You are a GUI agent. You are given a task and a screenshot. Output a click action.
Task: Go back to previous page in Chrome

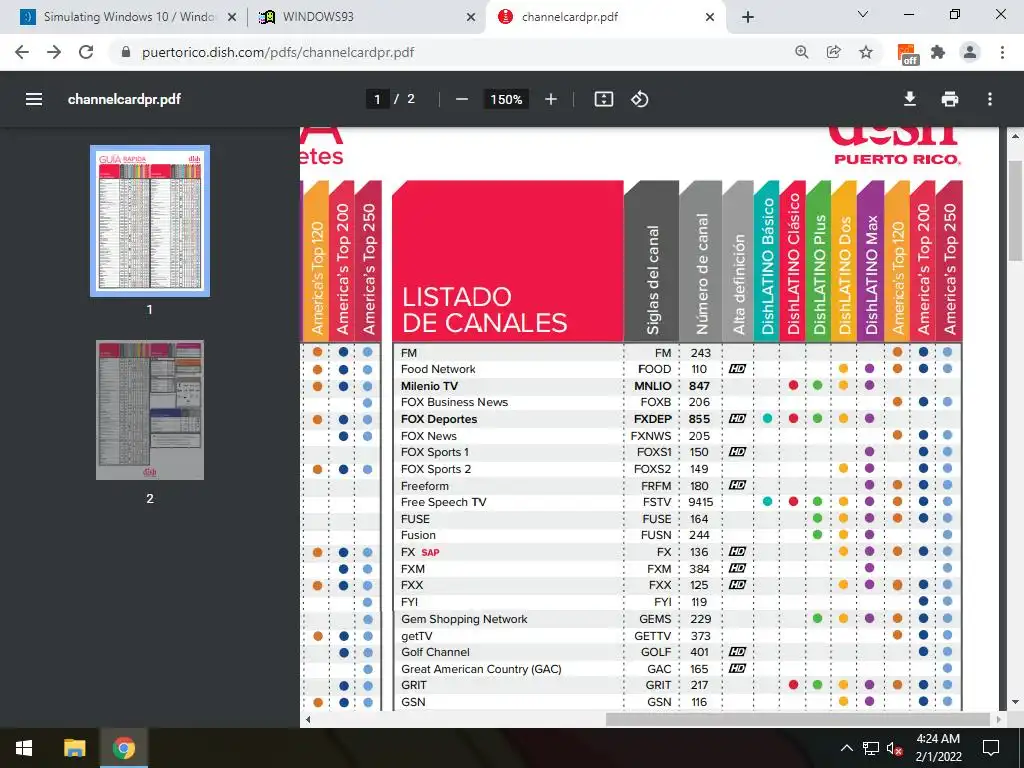pyautogui.click(x=22, y=52)
